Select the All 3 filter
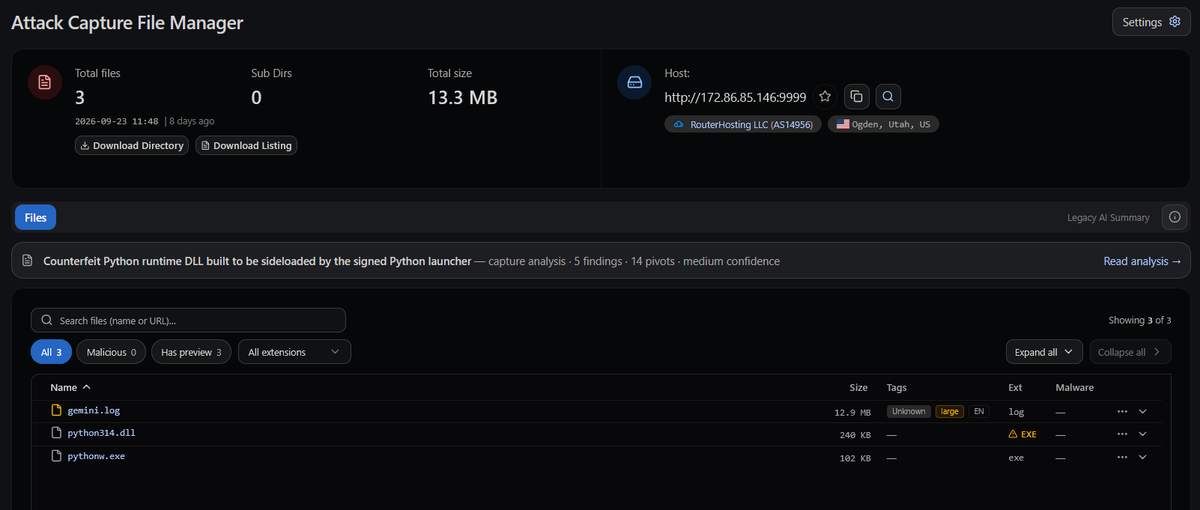 (x=51, y=352)
